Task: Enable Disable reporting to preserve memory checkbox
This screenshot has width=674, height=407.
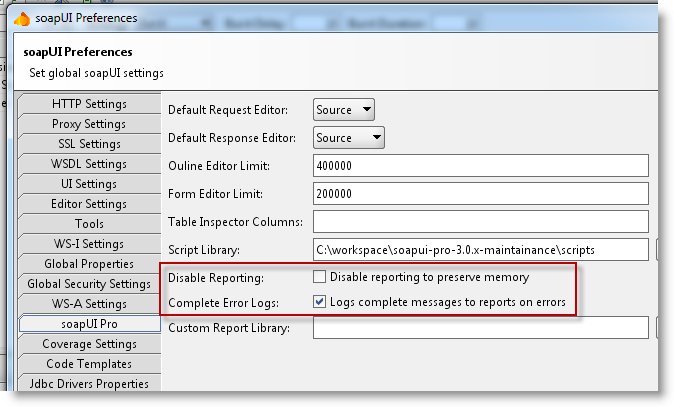Action: click(319, 277)
